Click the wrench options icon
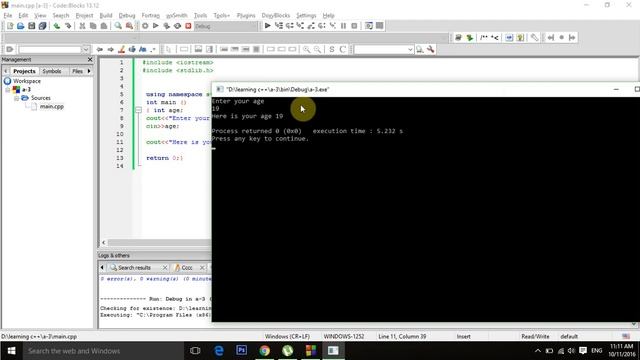The width and height of the screenshot is (640, 360). (x=431, y=49)
